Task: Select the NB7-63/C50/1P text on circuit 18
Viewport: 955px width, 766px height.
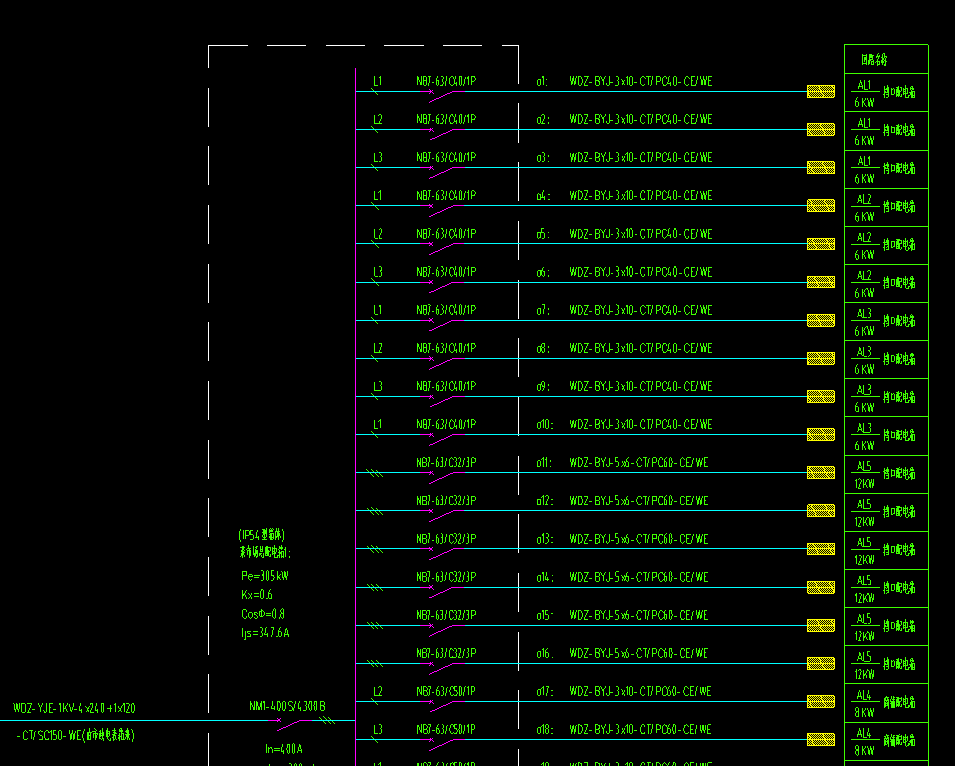Action: (446, 729)
